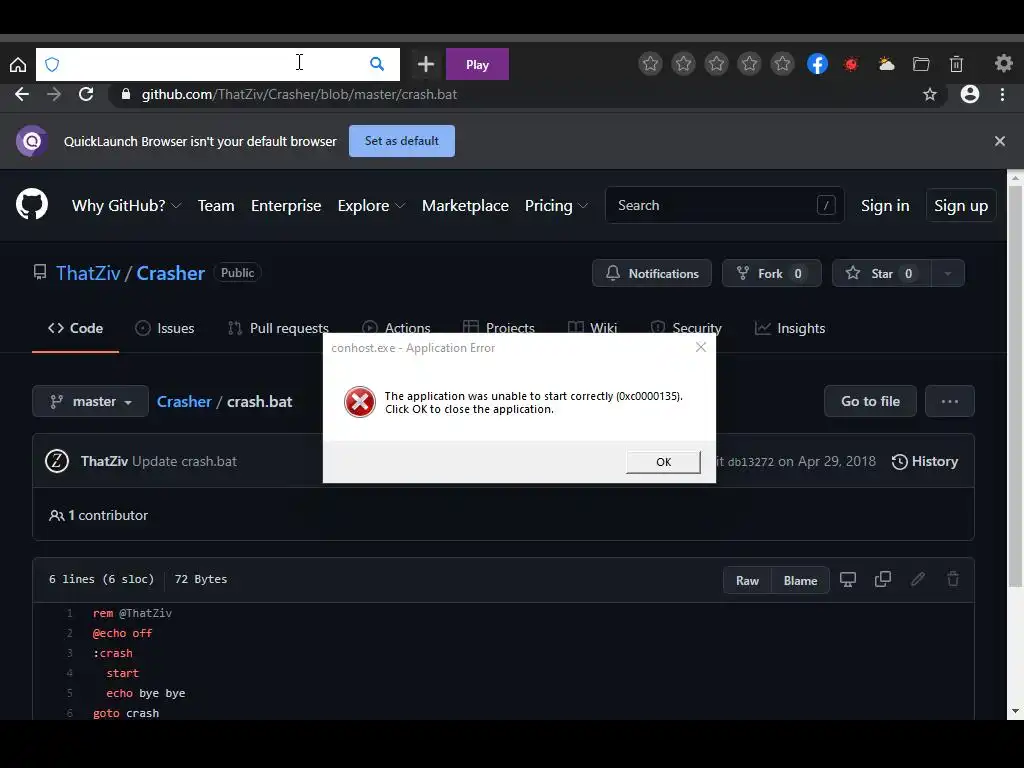Open browser settings gear icon
Image resolution: width=1024 pixels, height=768 pixels.
[1004, 63]
